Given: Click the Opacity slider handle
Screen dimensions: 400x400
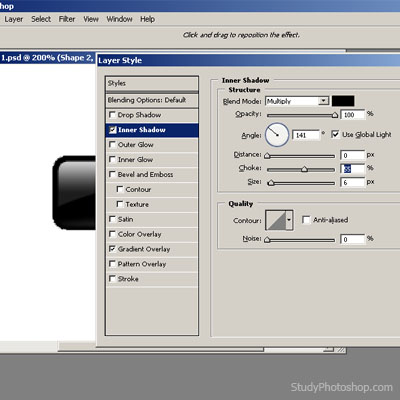Looking at the screenshot, I should (x=335, y=115).
